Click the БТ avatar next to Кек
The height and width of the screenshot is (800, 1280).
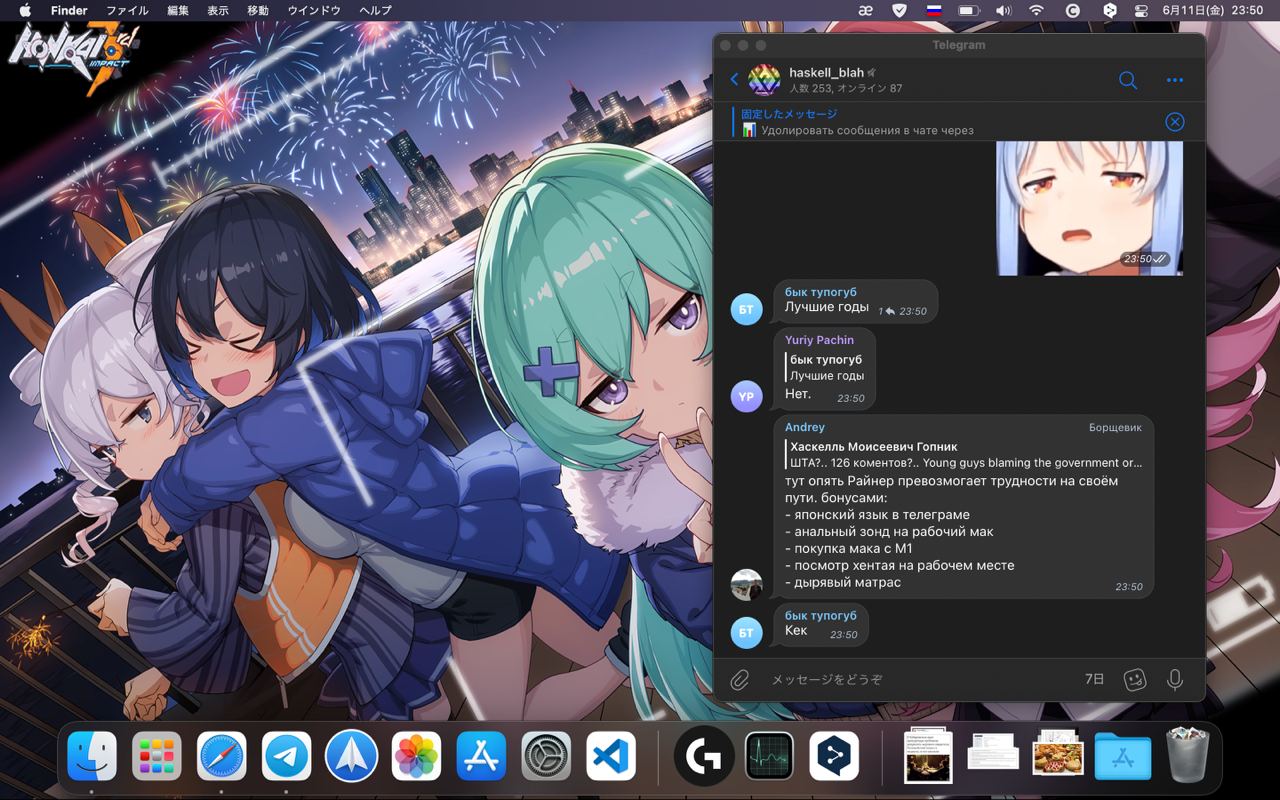click(x=746, y=632)
